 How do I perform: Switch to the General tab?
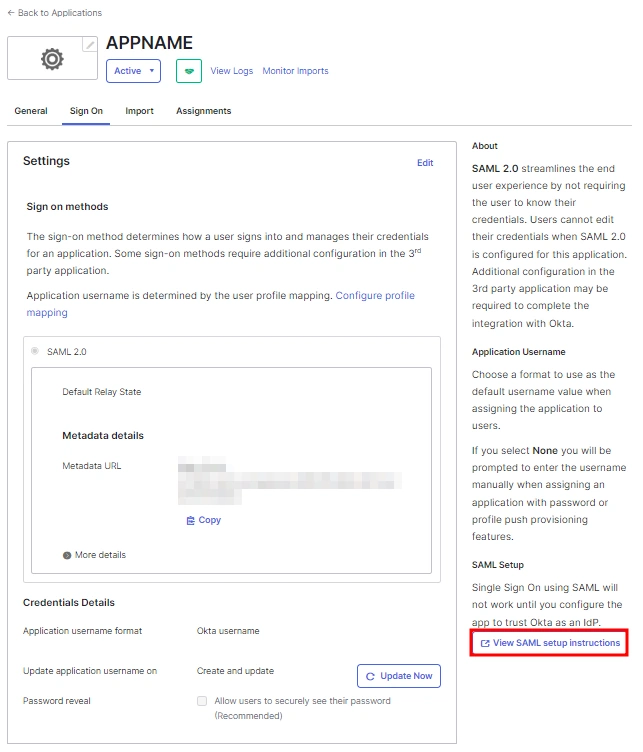[x=31, y=111]
